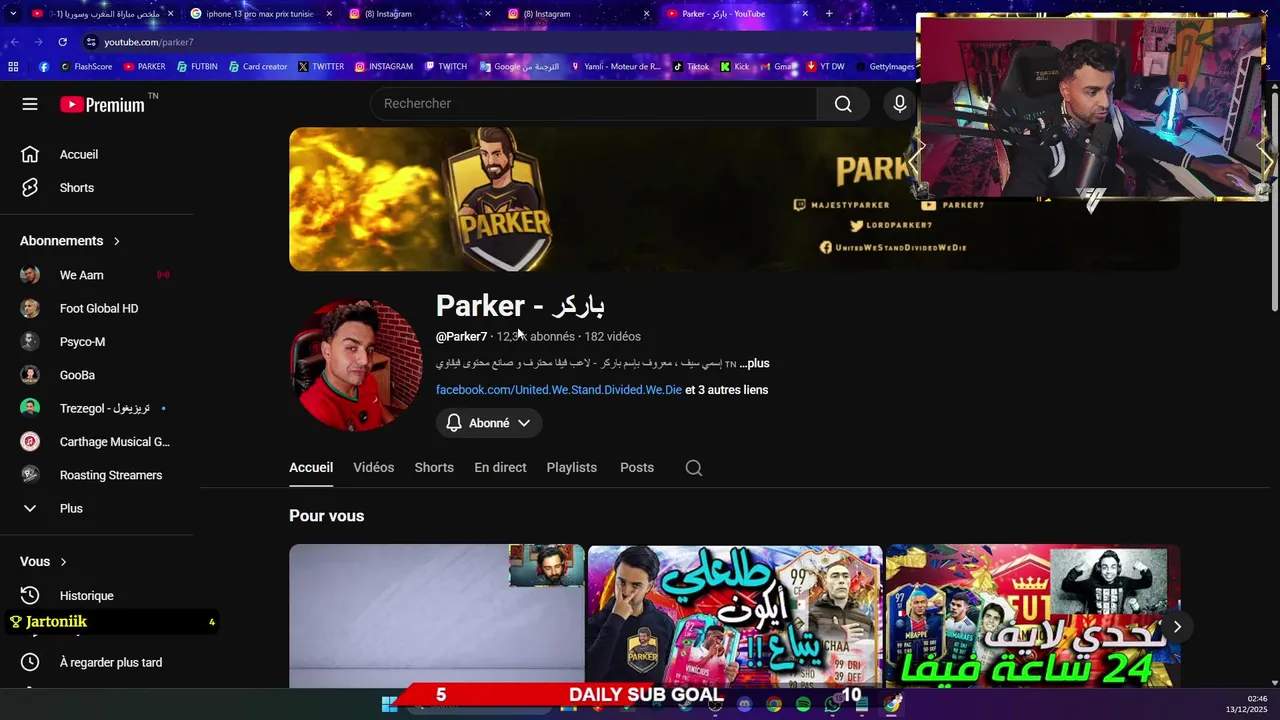Open the facebook.com United.We.Stand link

[x=558, y=390]
